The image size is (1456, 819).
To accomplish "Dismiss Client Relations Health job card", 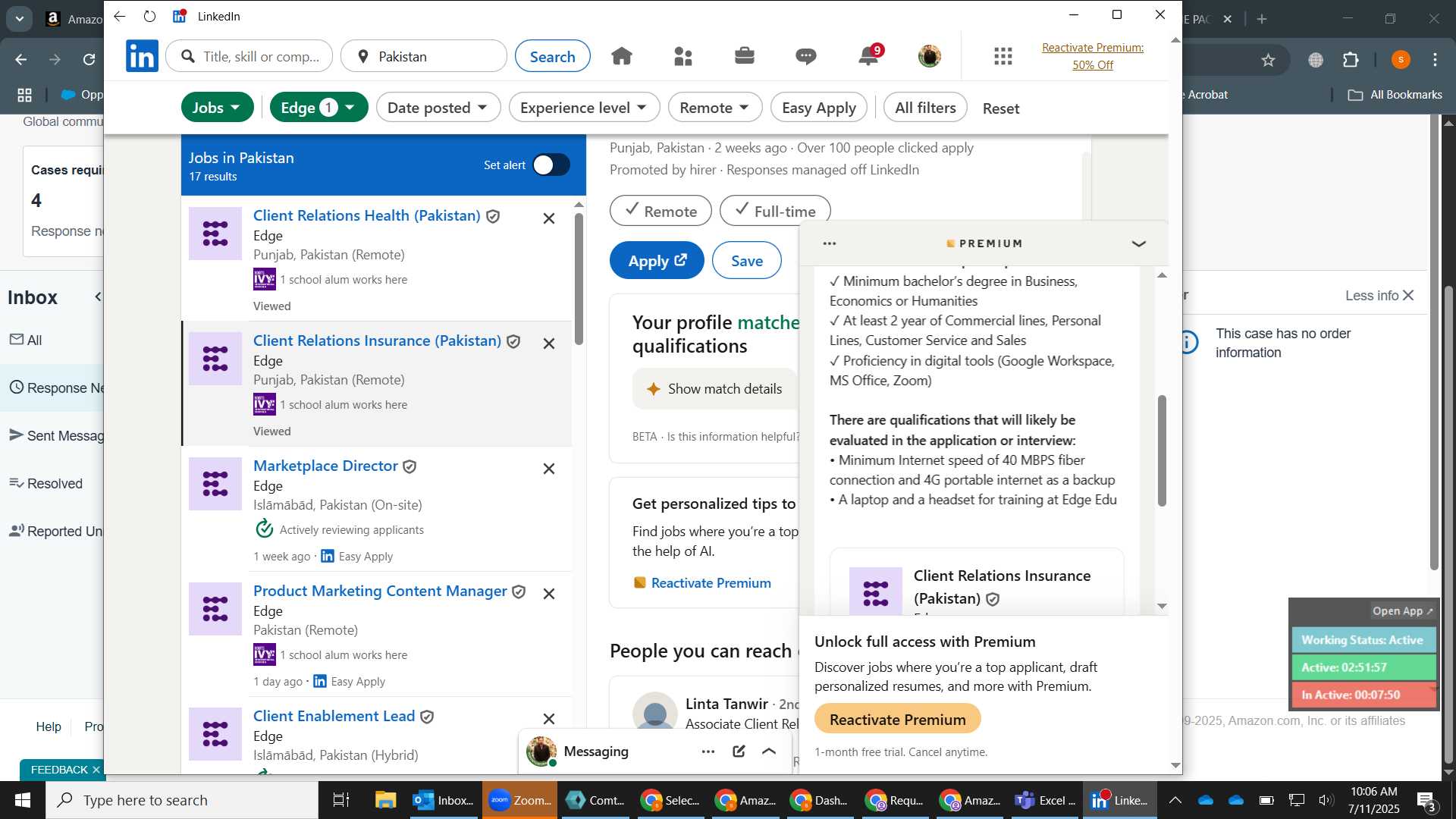I will [x=549, y=218].
